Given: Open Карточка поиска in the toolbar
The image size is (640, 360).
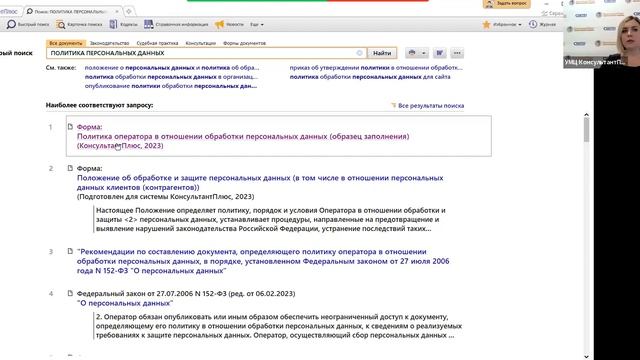Looking at the screenshot, I should [79, 24].
